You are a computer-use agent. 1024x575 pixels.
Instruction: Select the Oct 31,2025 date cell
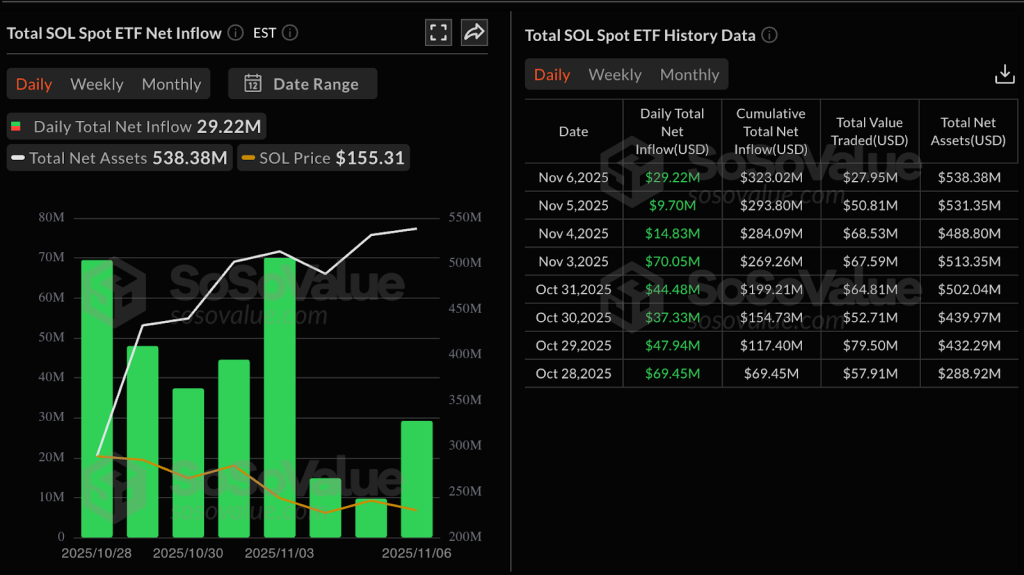coord(573,289)
